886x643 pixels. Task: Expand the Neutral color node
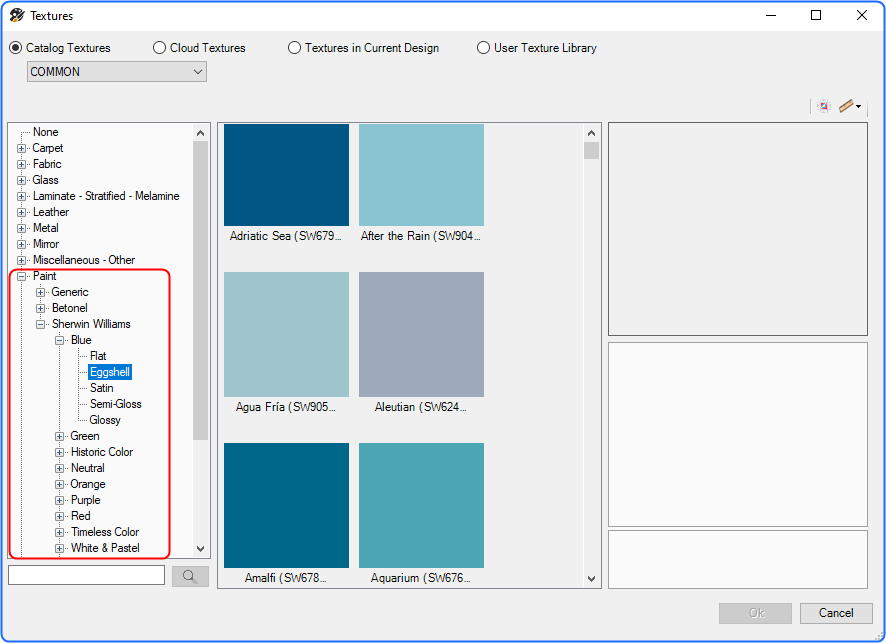point(59,468)
